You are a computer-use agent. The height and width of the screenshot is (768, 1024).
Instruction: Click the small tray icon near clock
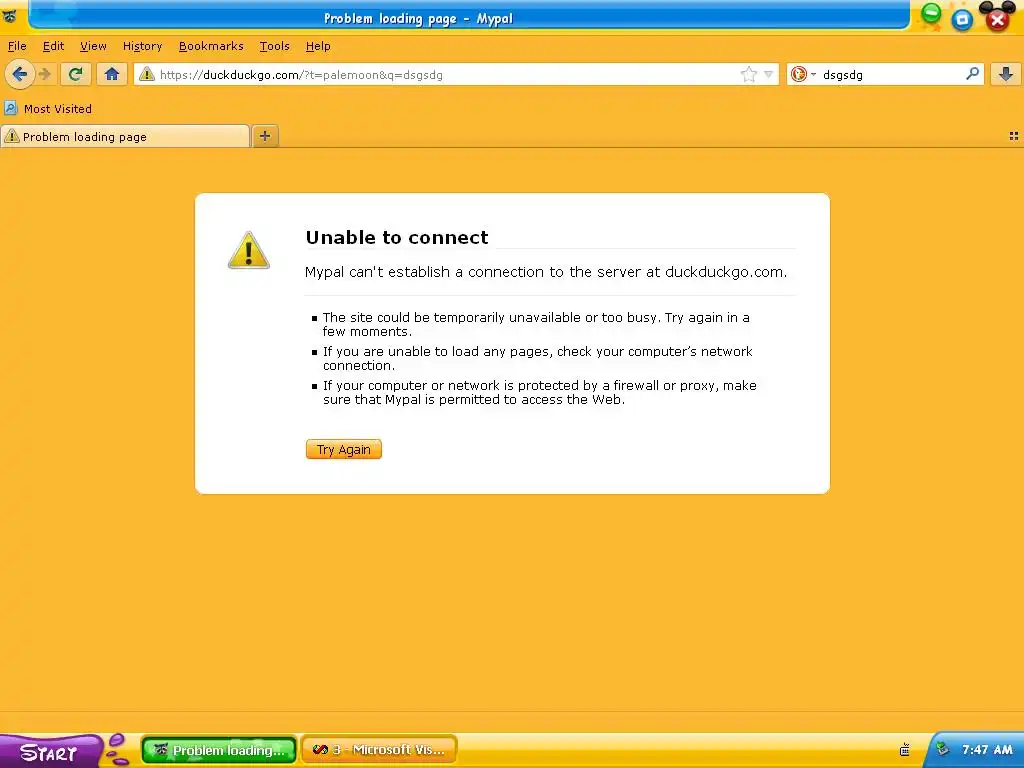click(904, 750)
